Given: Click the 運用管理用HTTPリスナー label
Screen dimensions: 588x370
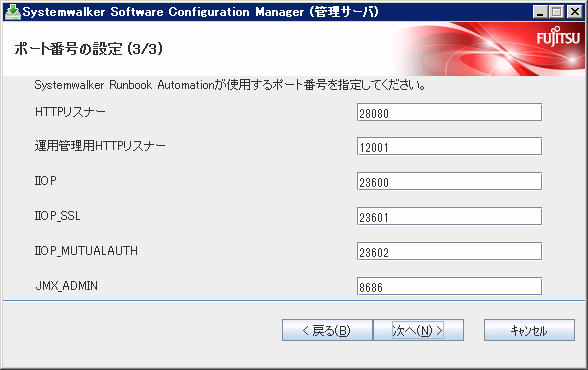Looking at the screenshot, I should [x=100, y=145].
